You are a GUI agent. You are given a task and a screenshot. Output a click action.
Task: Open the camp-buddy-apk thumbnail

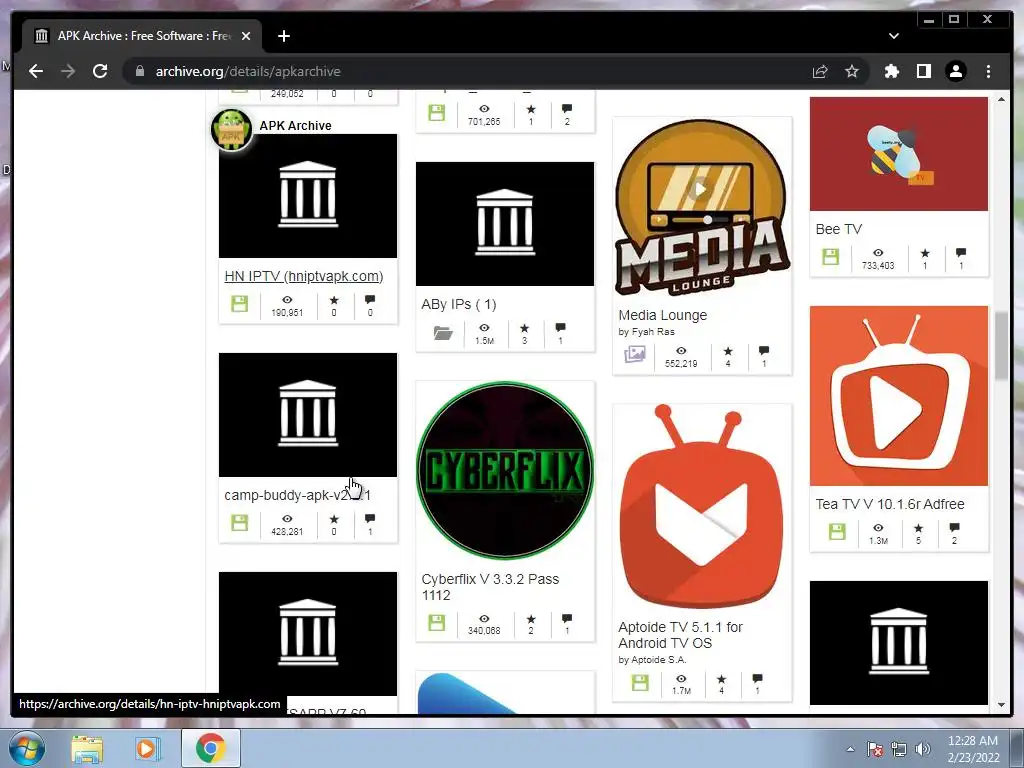(x=308, y=415)
